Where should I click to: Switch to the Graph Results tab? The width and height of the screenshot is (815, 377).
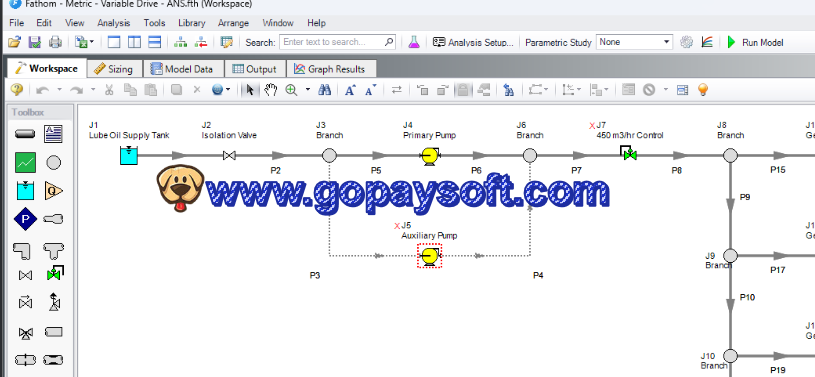pyautogui.click(x=330, y=69)
